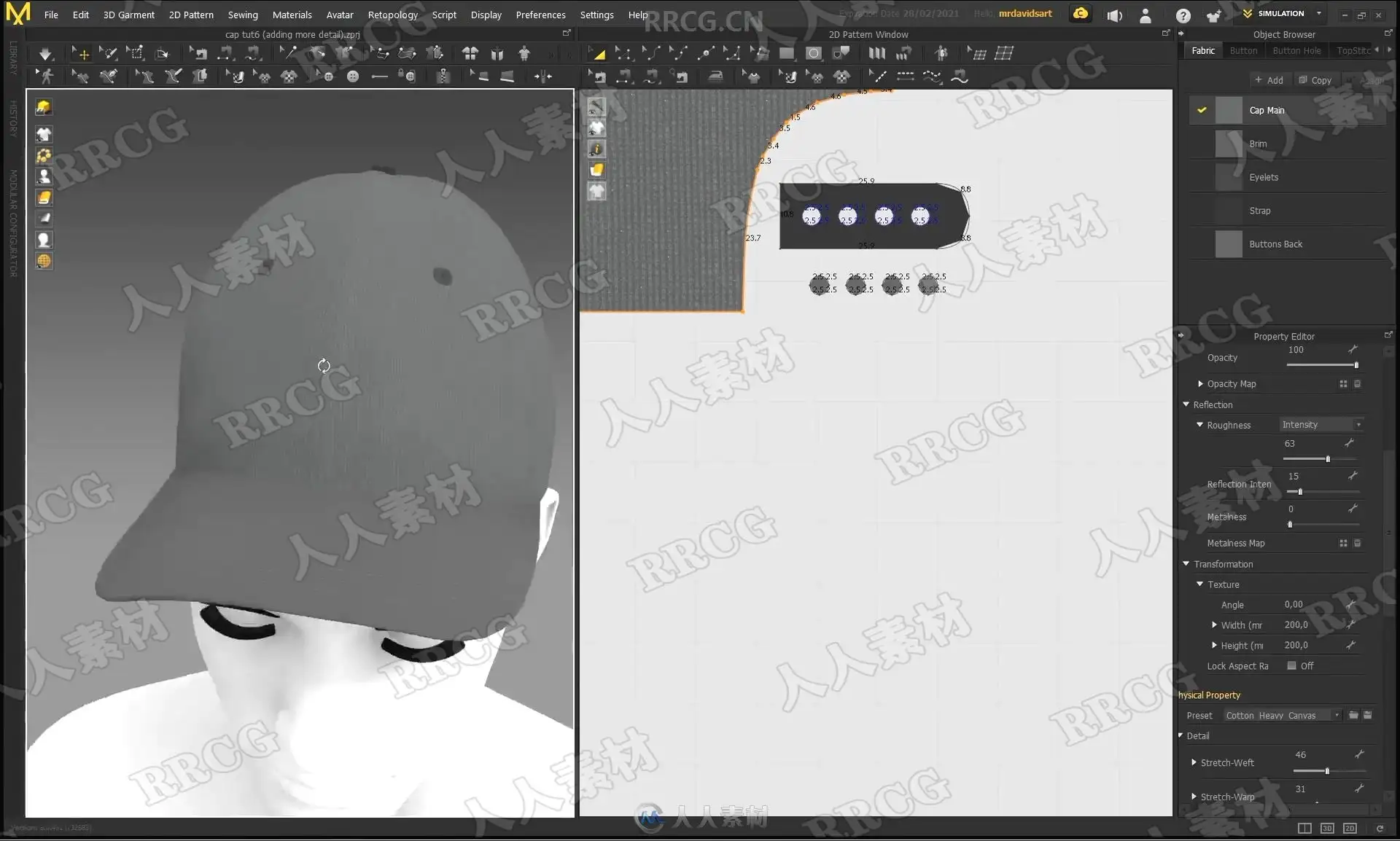The image size is (1400, 841).
Task: Click the Copy fabric button
Action: [1315, 80]
